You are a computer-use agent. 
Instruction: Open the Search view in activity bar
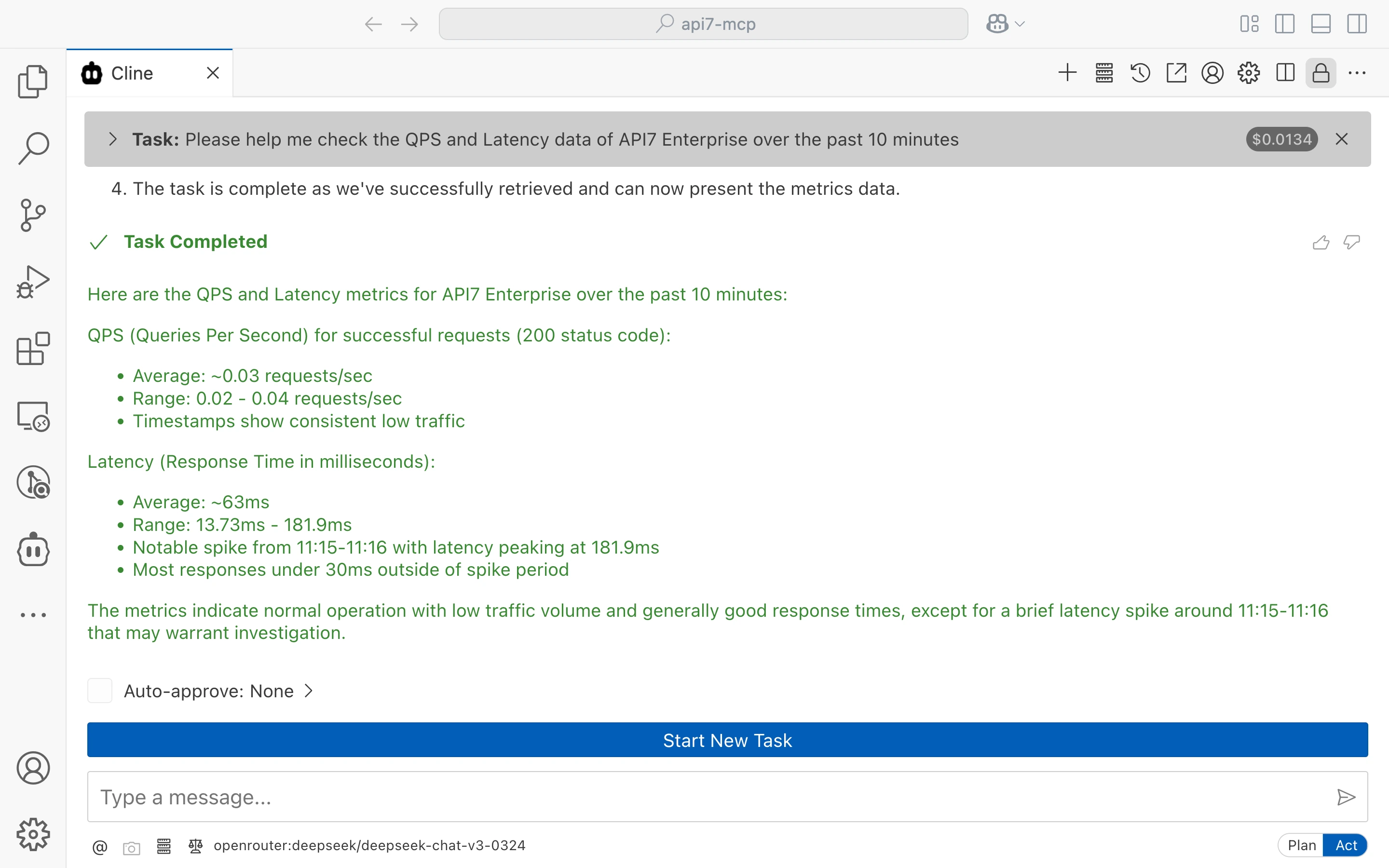(x=33, y=148)
